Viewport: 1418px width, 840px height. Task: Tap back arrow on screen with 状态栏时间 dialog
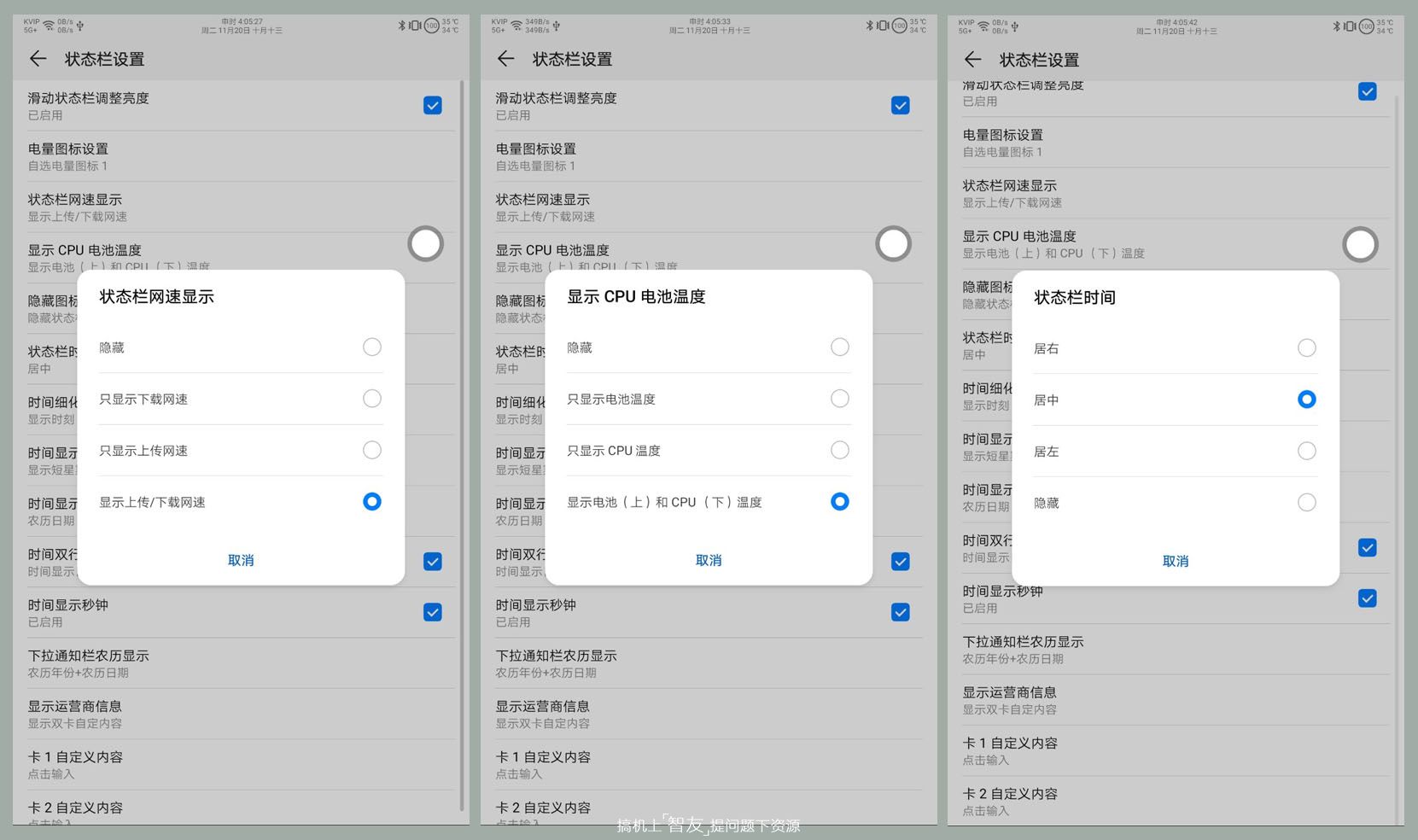point(972,59)
